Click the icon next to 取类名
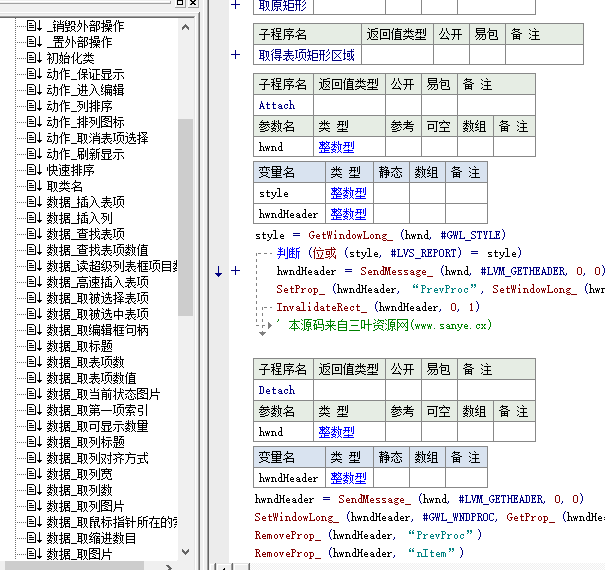This screenshot has width=605, height=570. (33, 186)
